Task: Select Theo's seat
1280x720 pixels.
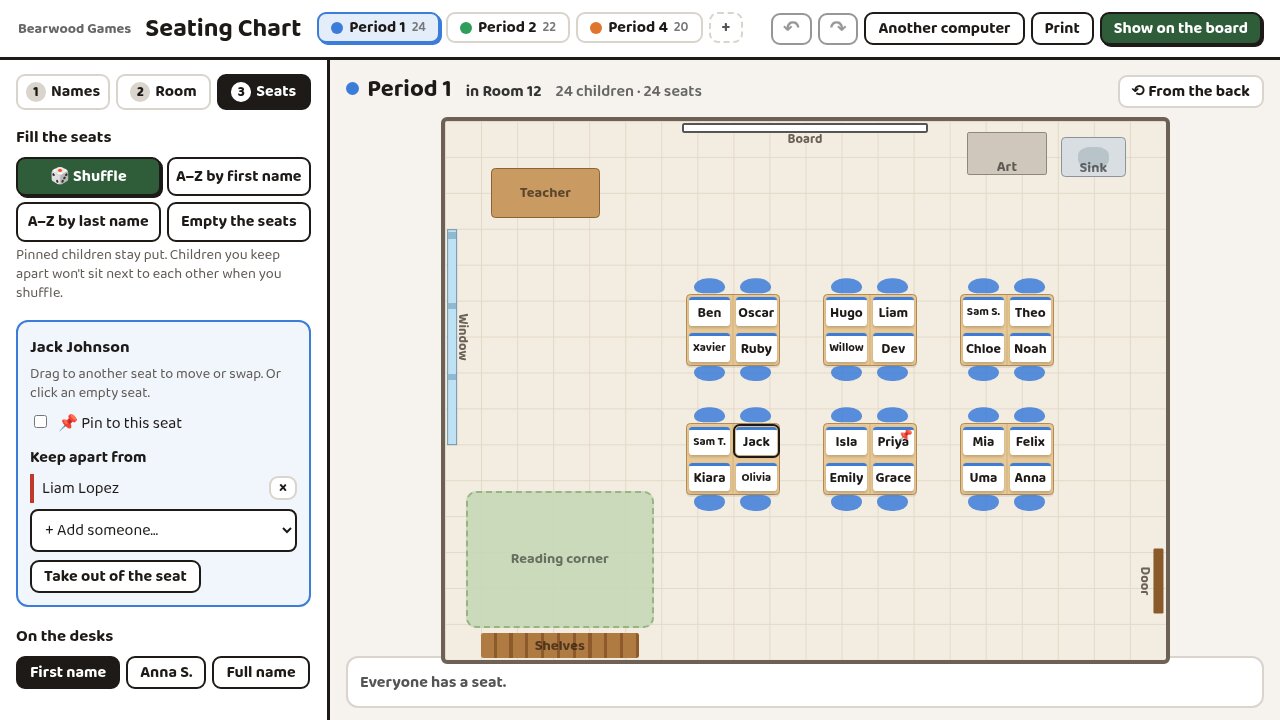Action: coord(1030,312)
